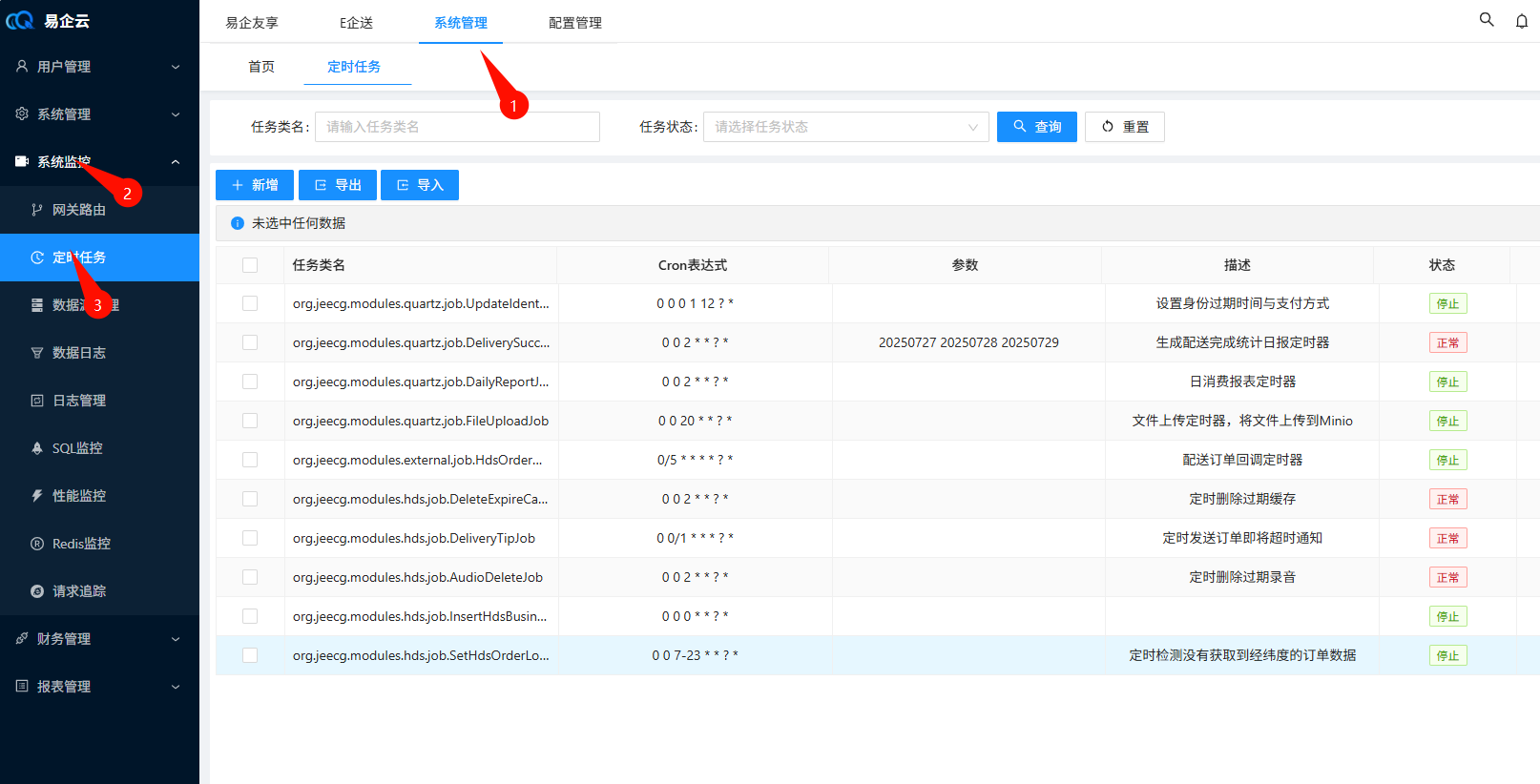Check the AudioDeleteJob row checkbox
Viewport: 1540px width, 784px height.
(250, 577)
